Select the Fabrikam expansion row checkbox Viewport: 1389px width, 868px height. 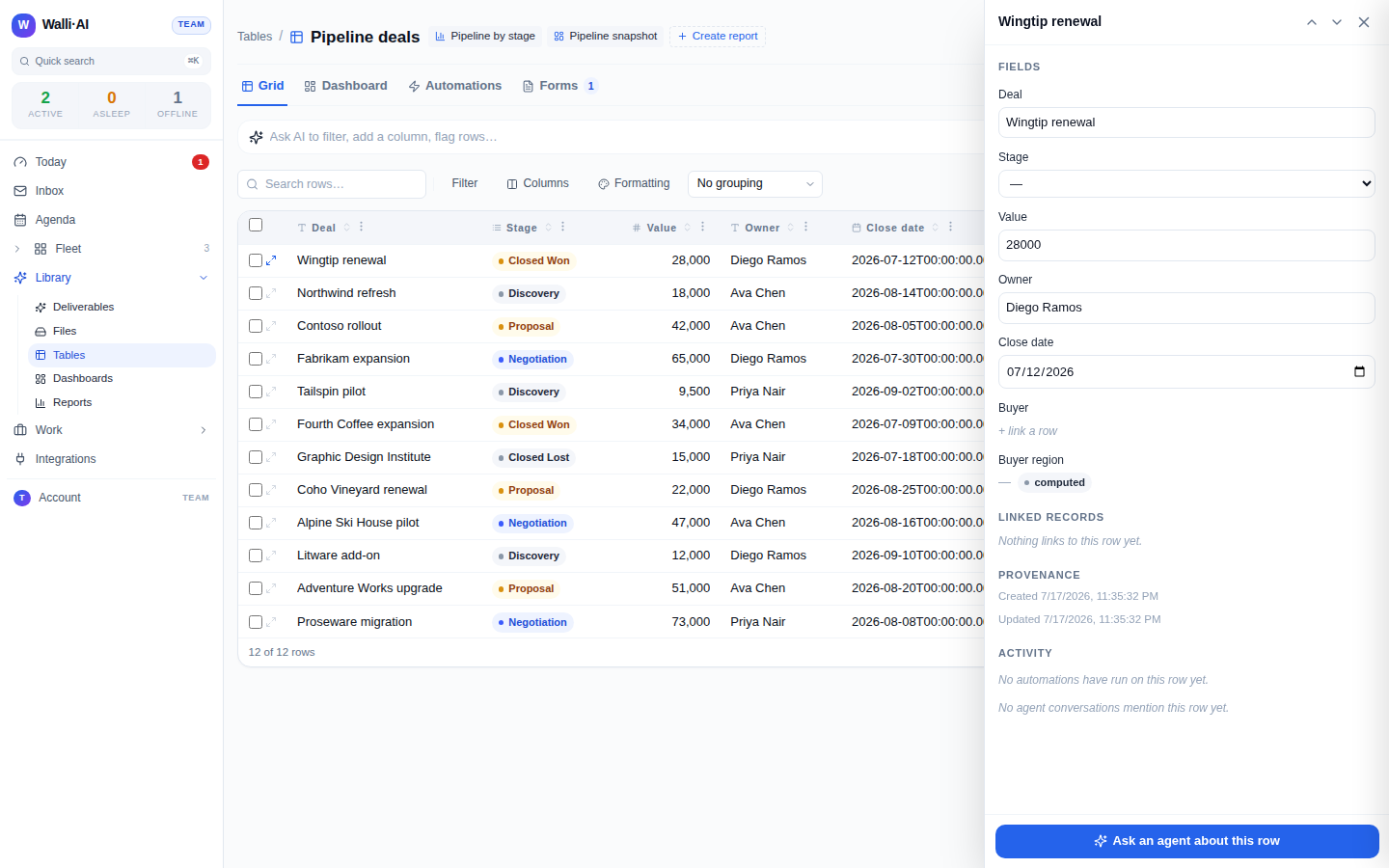256,359
